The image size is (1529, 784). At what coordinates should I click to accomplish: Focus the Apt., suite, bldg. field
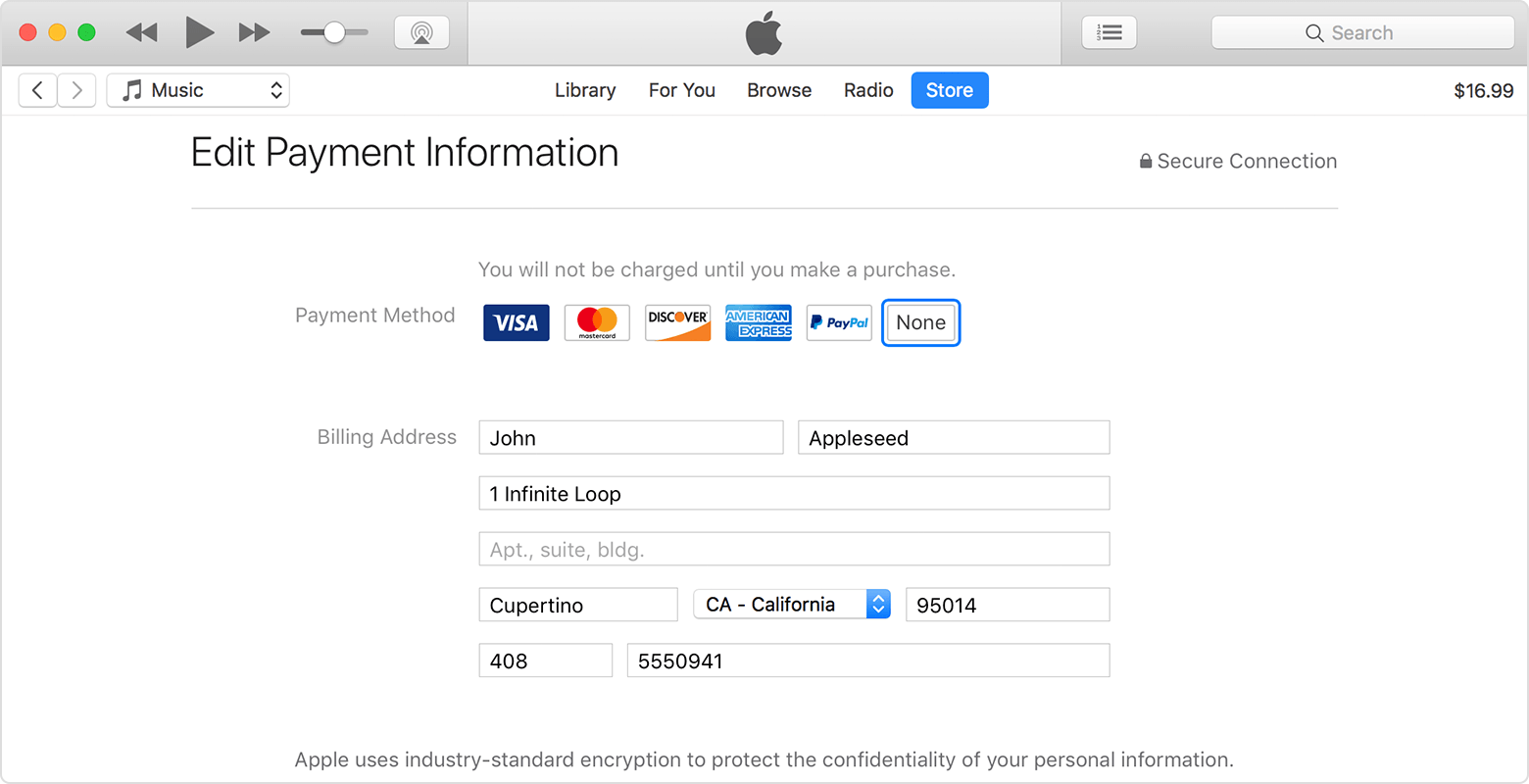794,549
